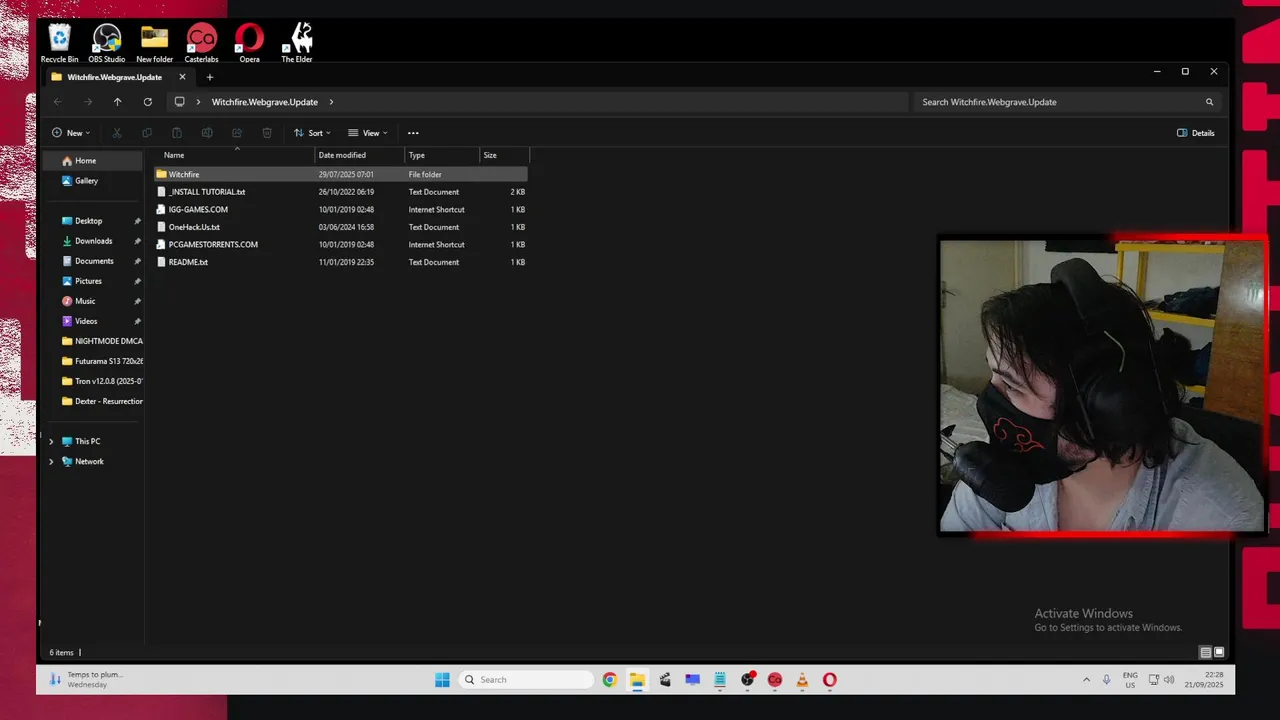1280x720 pixels.
Task: Close the Witchfire.Webgrave.Update tab
Action: tap(182, 77)
